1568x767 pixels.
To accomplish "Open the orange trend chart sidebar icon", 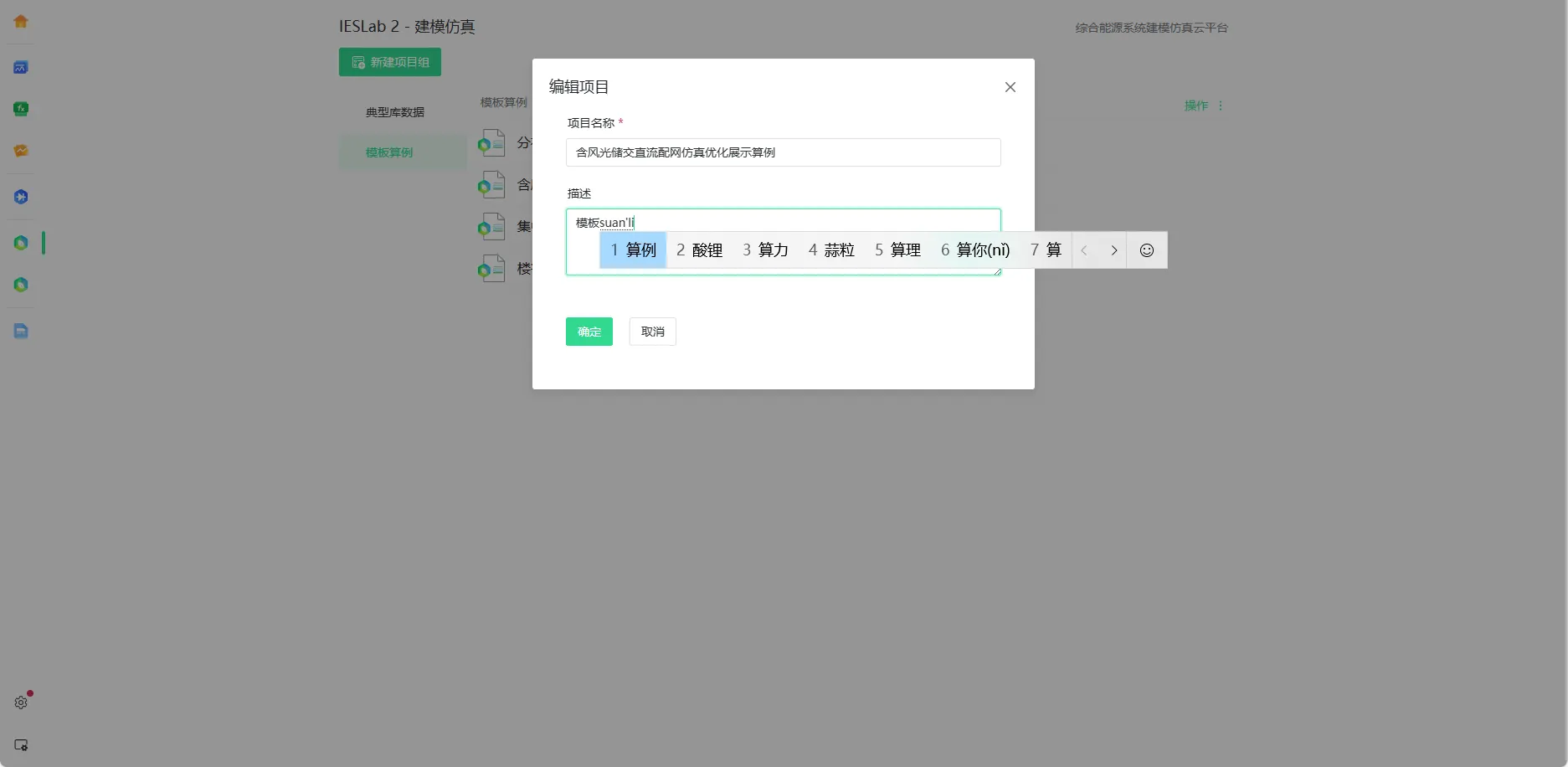I will [21, 151].
